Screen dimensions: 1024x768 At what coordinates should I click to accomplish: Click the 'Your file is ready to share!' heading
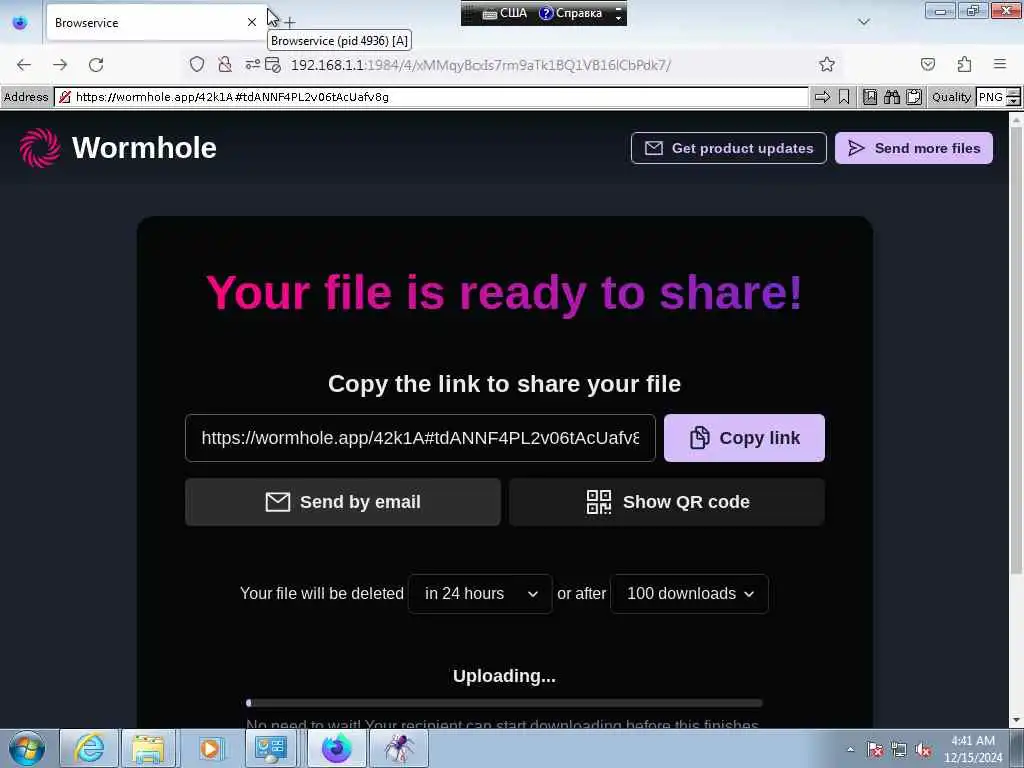504,293
